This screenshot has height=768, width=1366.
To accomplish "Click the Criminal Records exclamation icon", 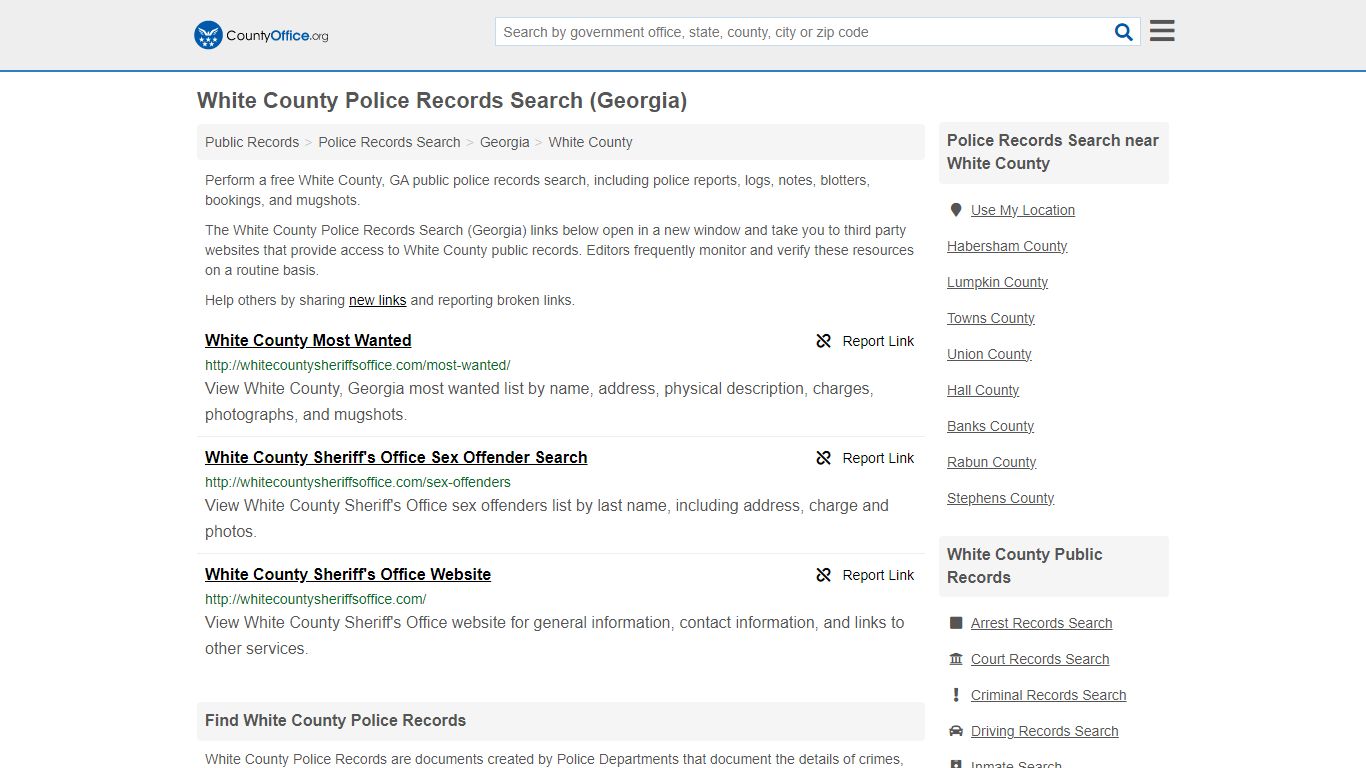I will (x=956, y=695).
